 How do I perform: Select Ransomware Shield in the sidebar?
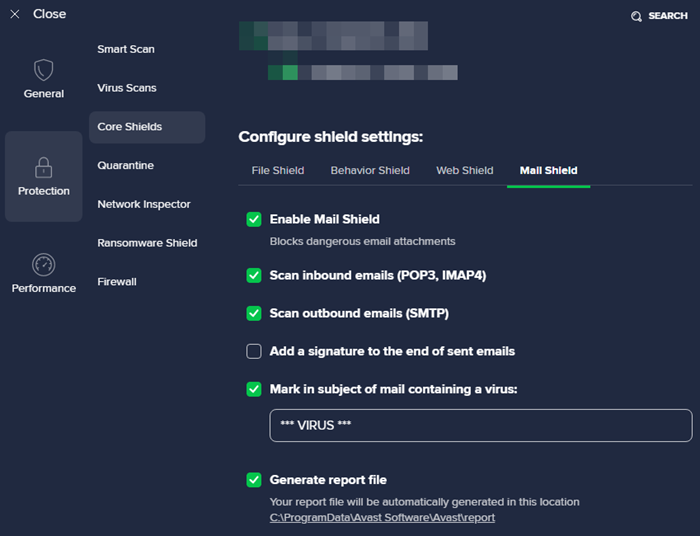(x=147, y=243)
